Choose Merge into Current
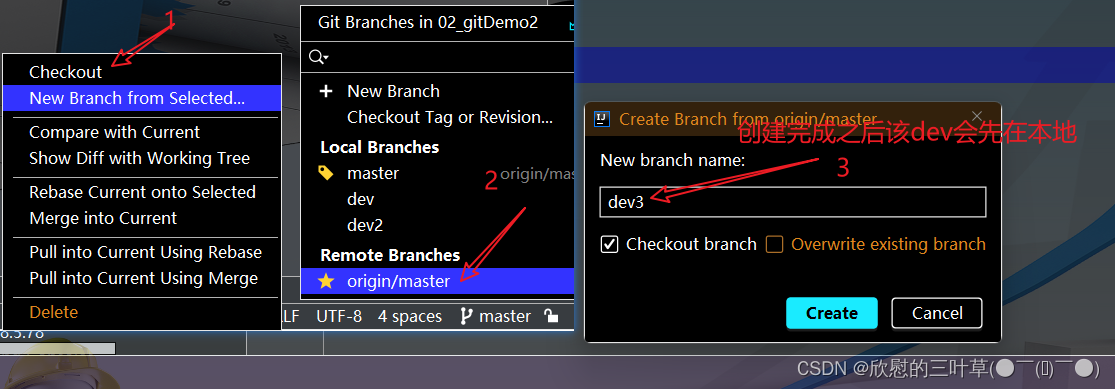Viewport: 1115px width, 389px height. [103, 218]
